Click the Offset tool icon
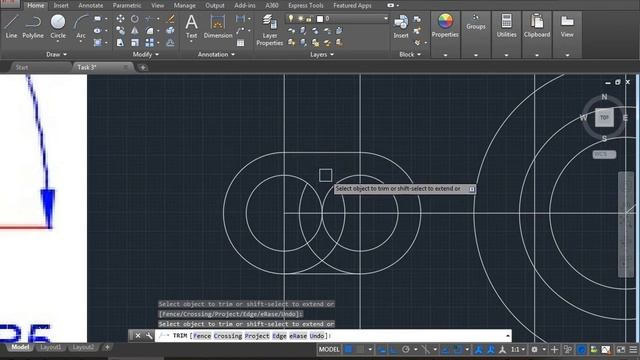Image resolution: width=640 pixels, height=360 pixels. tap(171, 42)
